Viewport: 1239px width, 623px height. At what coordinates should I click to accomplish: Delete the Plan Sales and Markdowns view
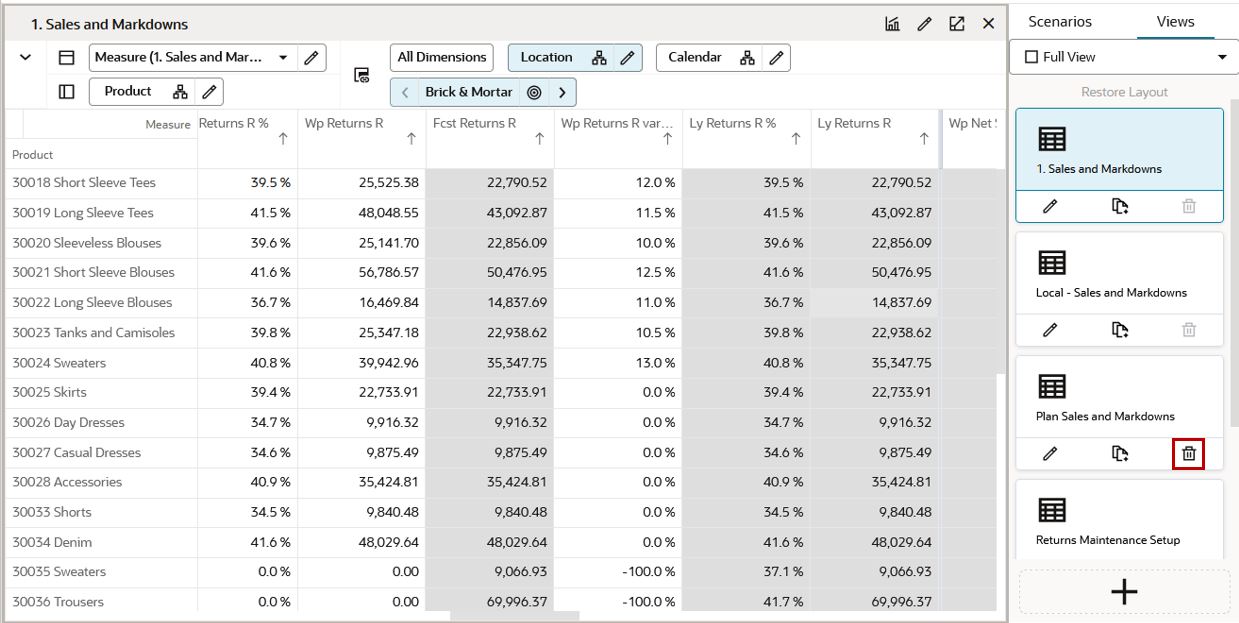pos(1189,454)
